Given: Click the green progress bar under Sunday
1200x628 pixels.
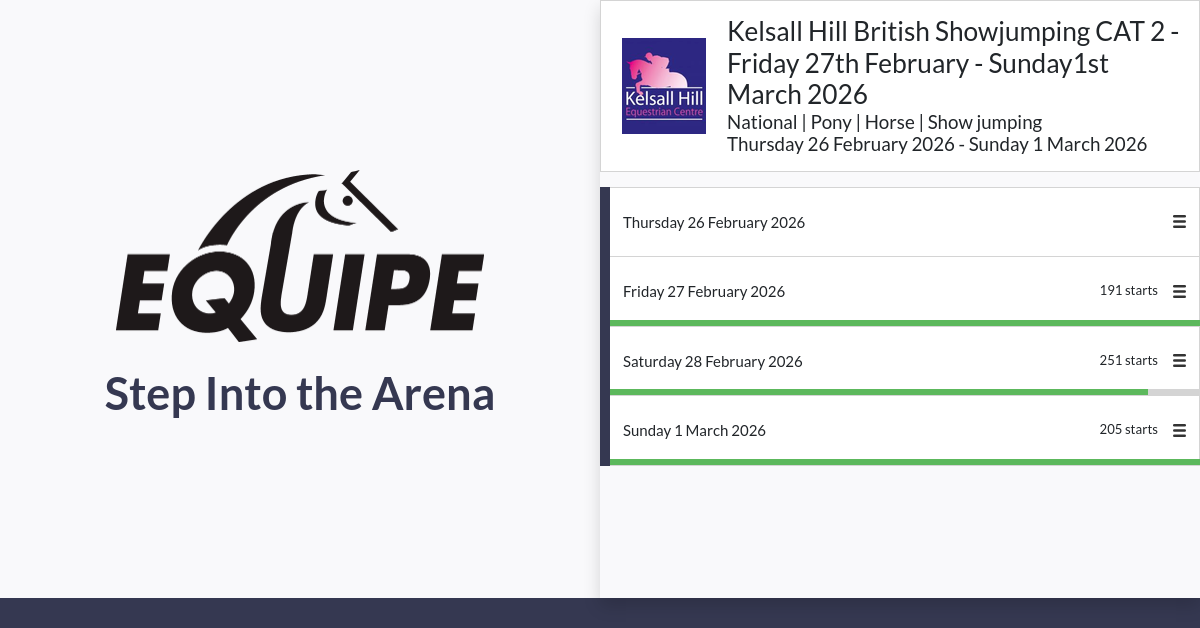Looking at the screenshot, I should click(x=900, y=462).
